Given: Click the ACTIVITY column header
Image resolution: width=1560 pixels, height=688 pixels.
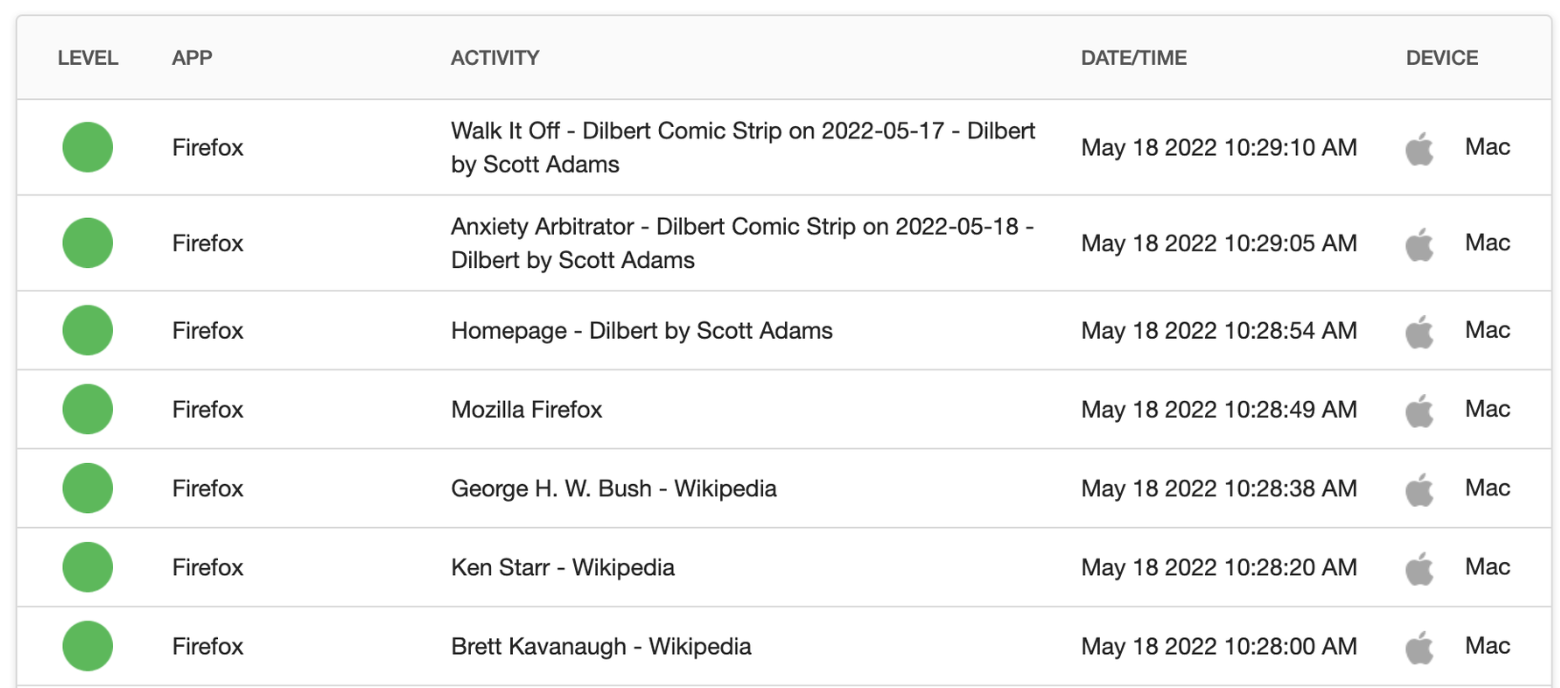Looking at the screenshot, I should (x=495, y=58).
